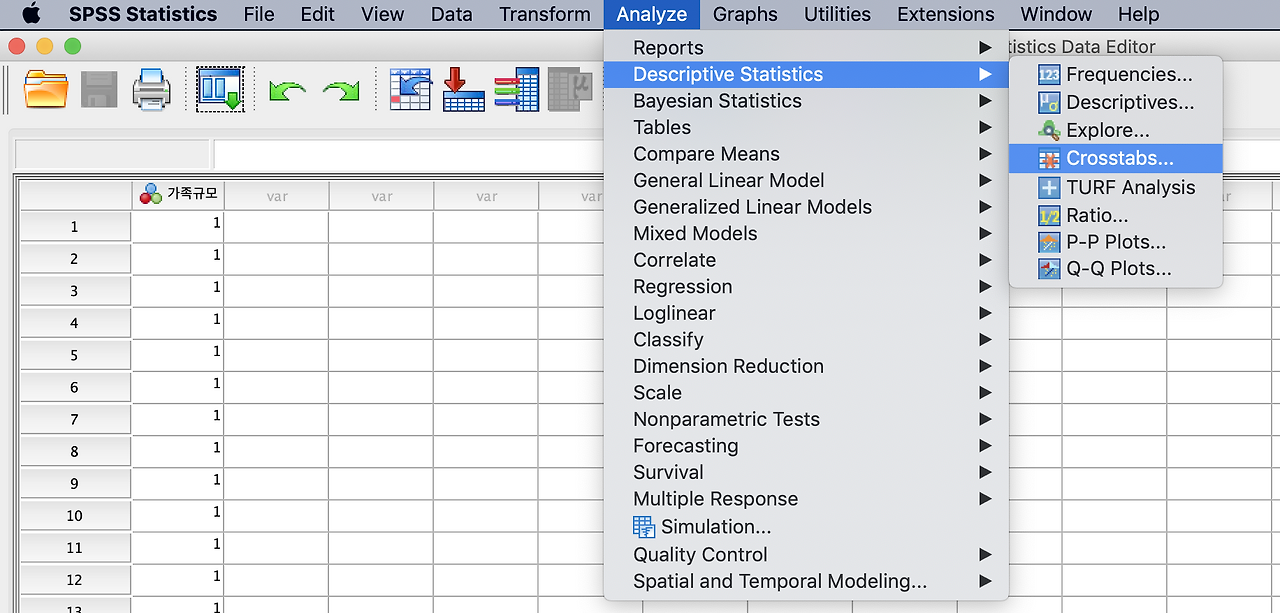Open the Extensions menu
This screenshot has height=613, width=1280.
coord(946,14)
